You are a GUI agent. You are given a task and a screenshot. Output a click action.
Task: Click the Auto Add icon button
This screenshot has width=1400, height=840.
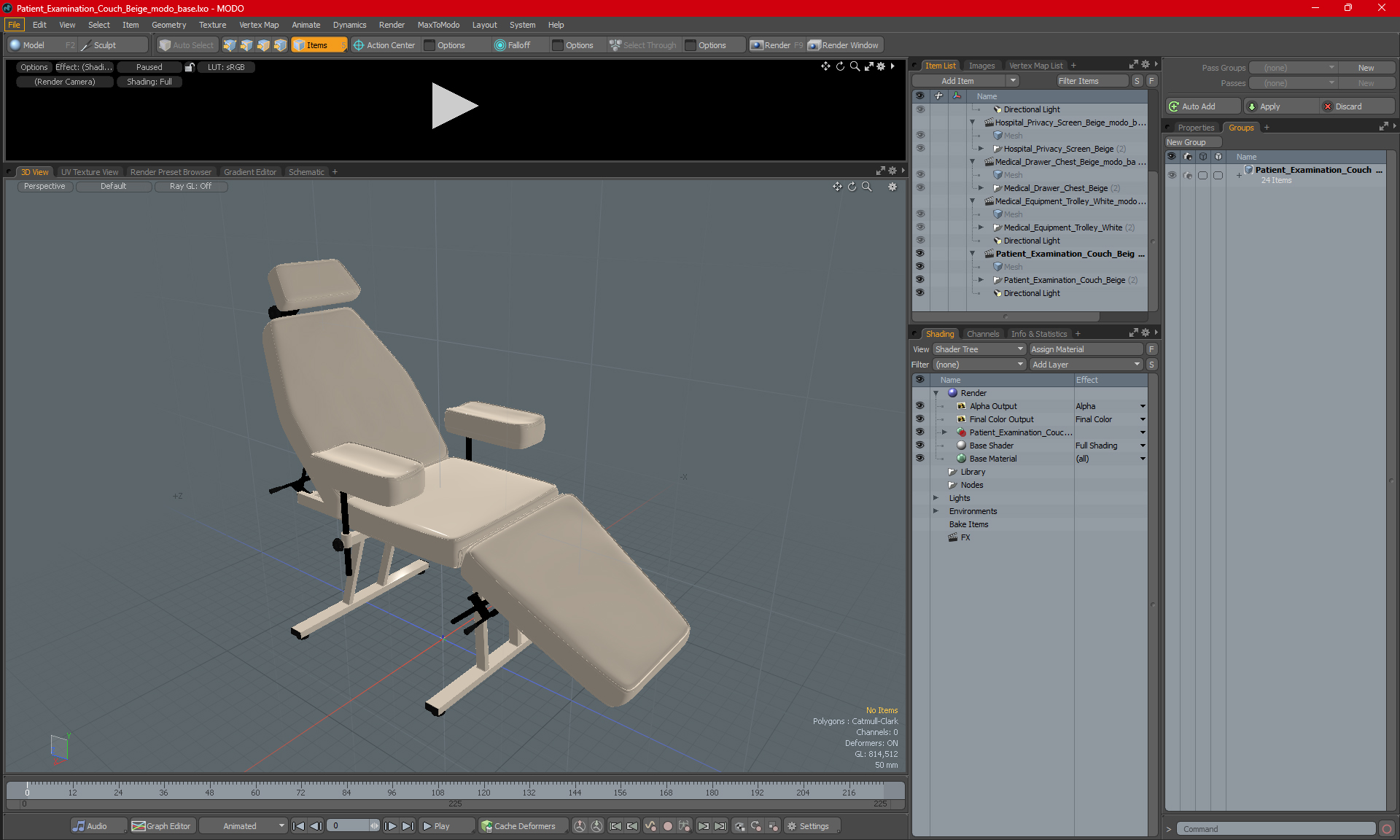1202,106
